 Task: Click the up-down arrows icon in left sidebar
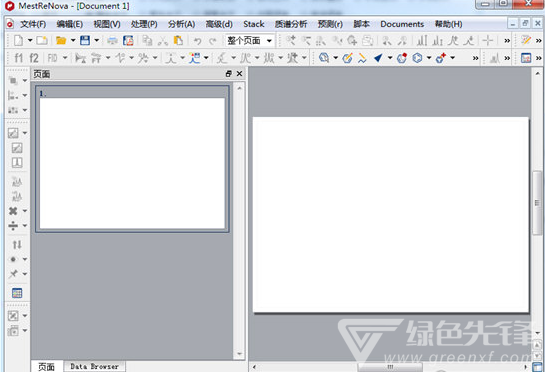coord(17,245)
